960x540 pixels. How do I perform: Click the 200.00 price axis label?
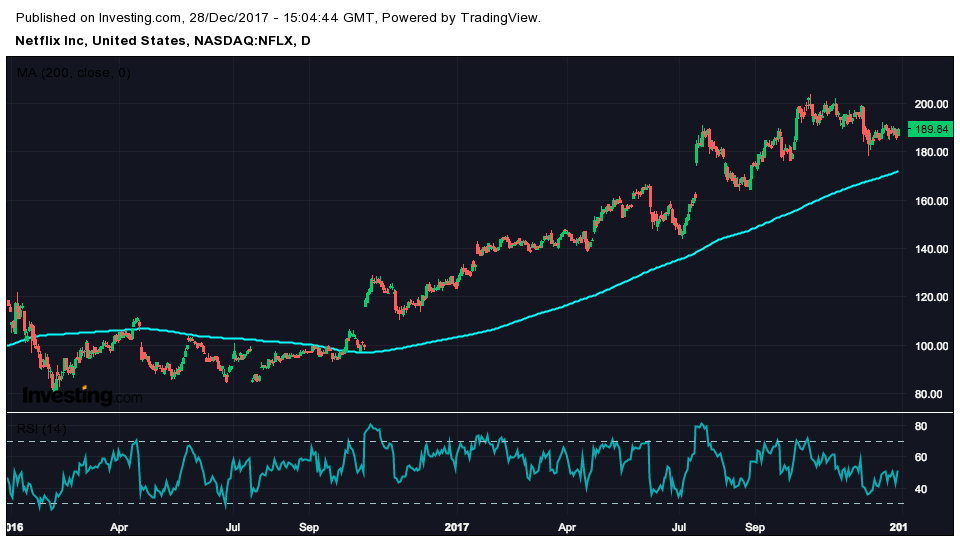(x=931, y=105)
